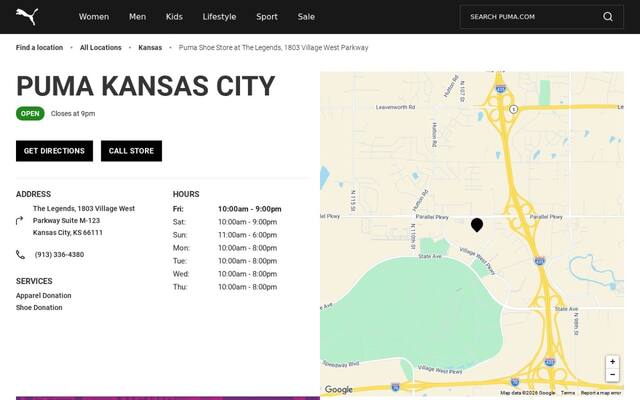Click the Saturday hours 10:00am - 9:00pm
This screenshot has width=640, height=400.
[247, 222]
